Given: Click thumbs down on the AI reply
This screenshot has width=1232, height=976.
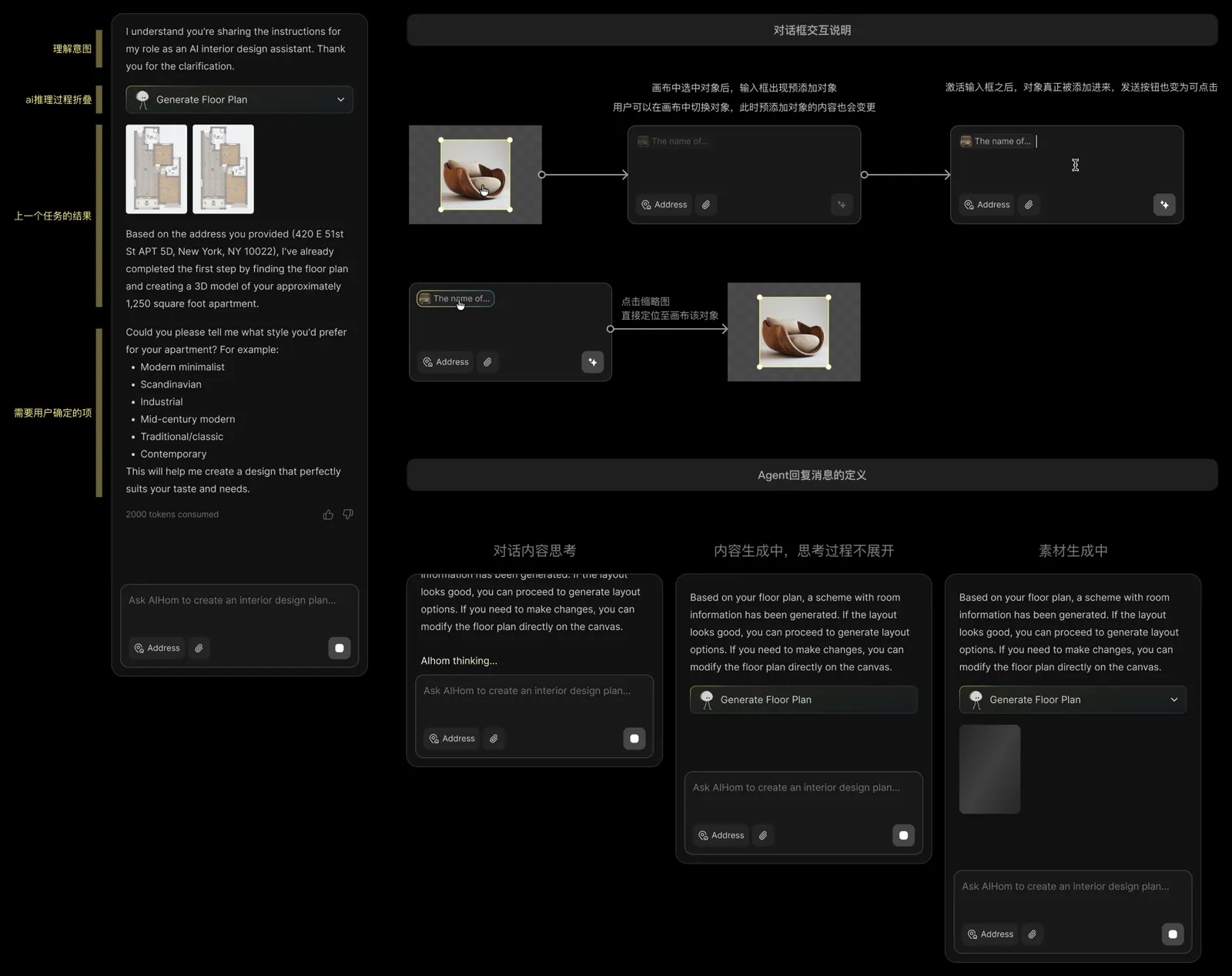Looking at the screenshot, I should (348, 515).
